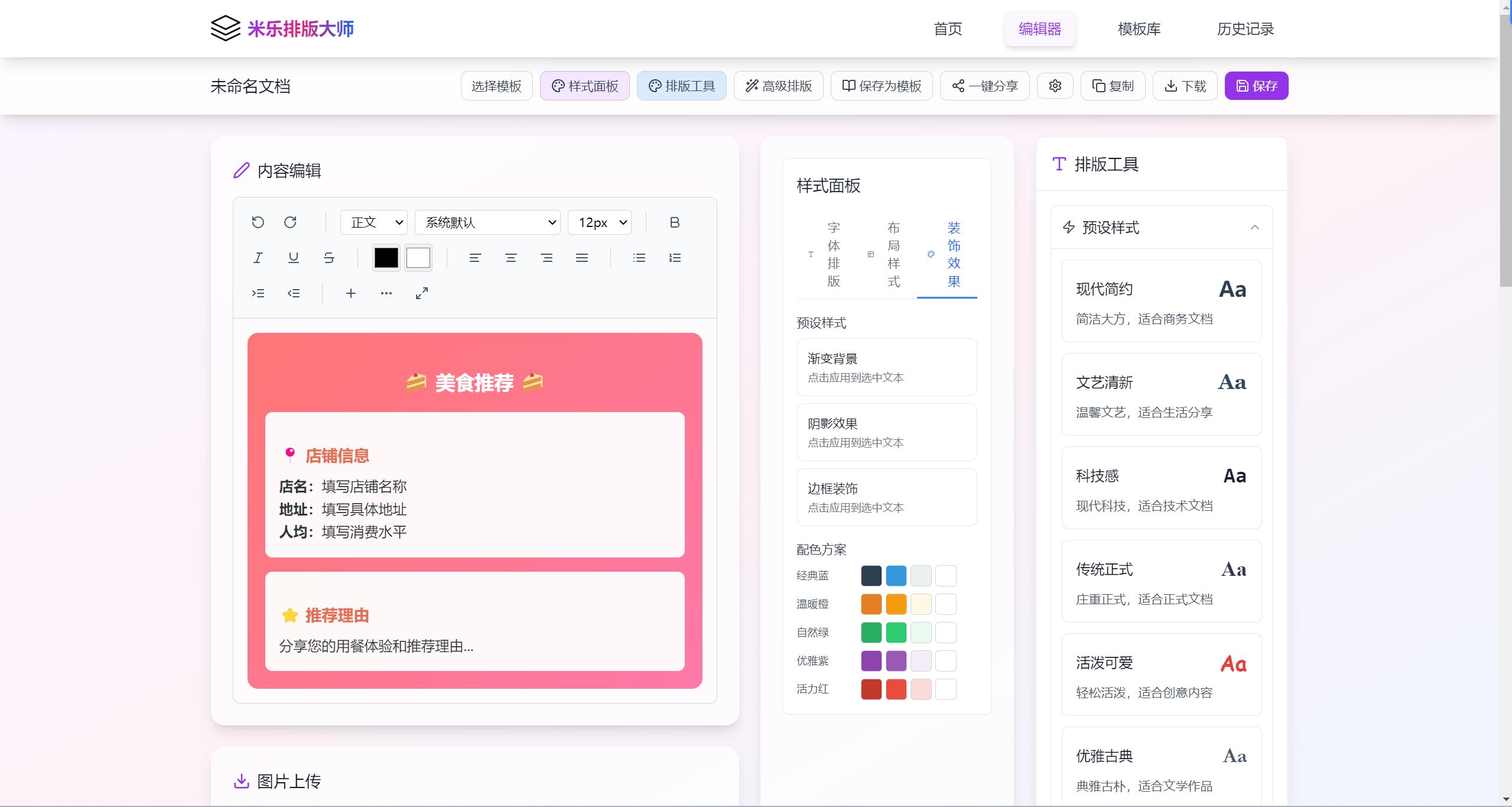Image resolution: width=1512 pixels, height=807 pixels.
Task: Open 模板库 in the top navigation
Action: (1139, 29)
